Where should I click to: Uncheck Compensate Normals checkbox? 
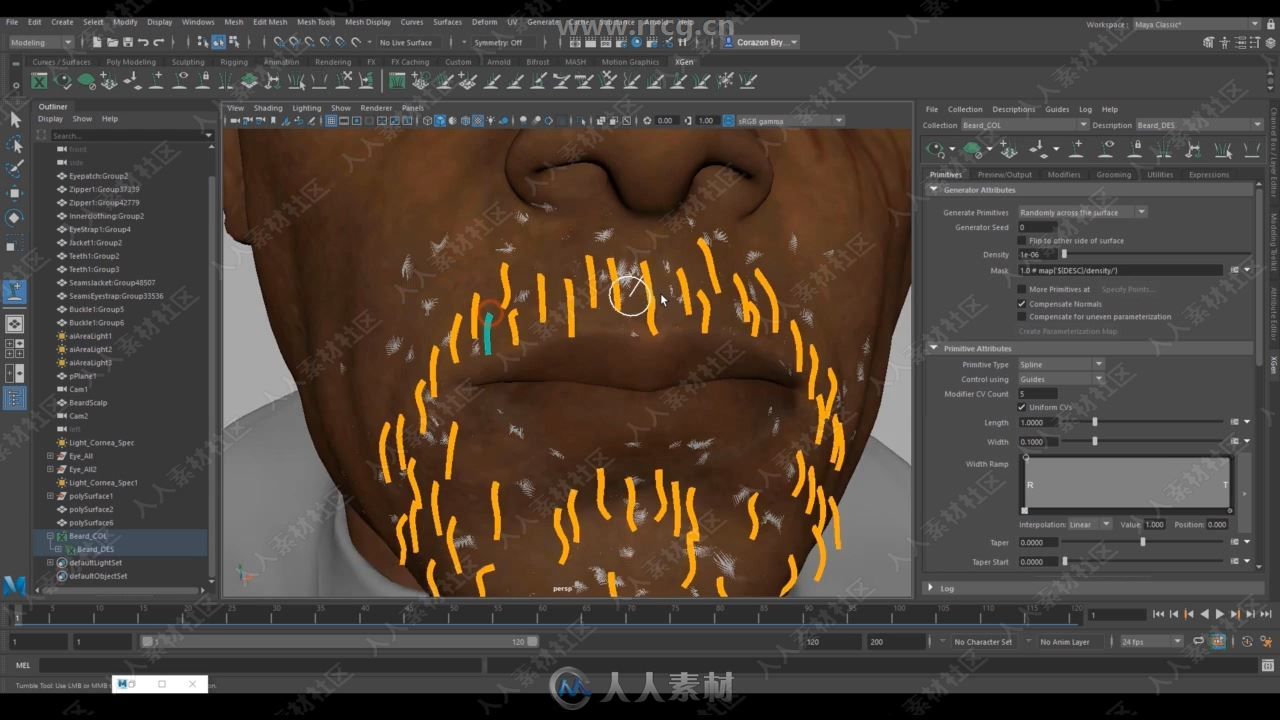(x=1021, y=303)
